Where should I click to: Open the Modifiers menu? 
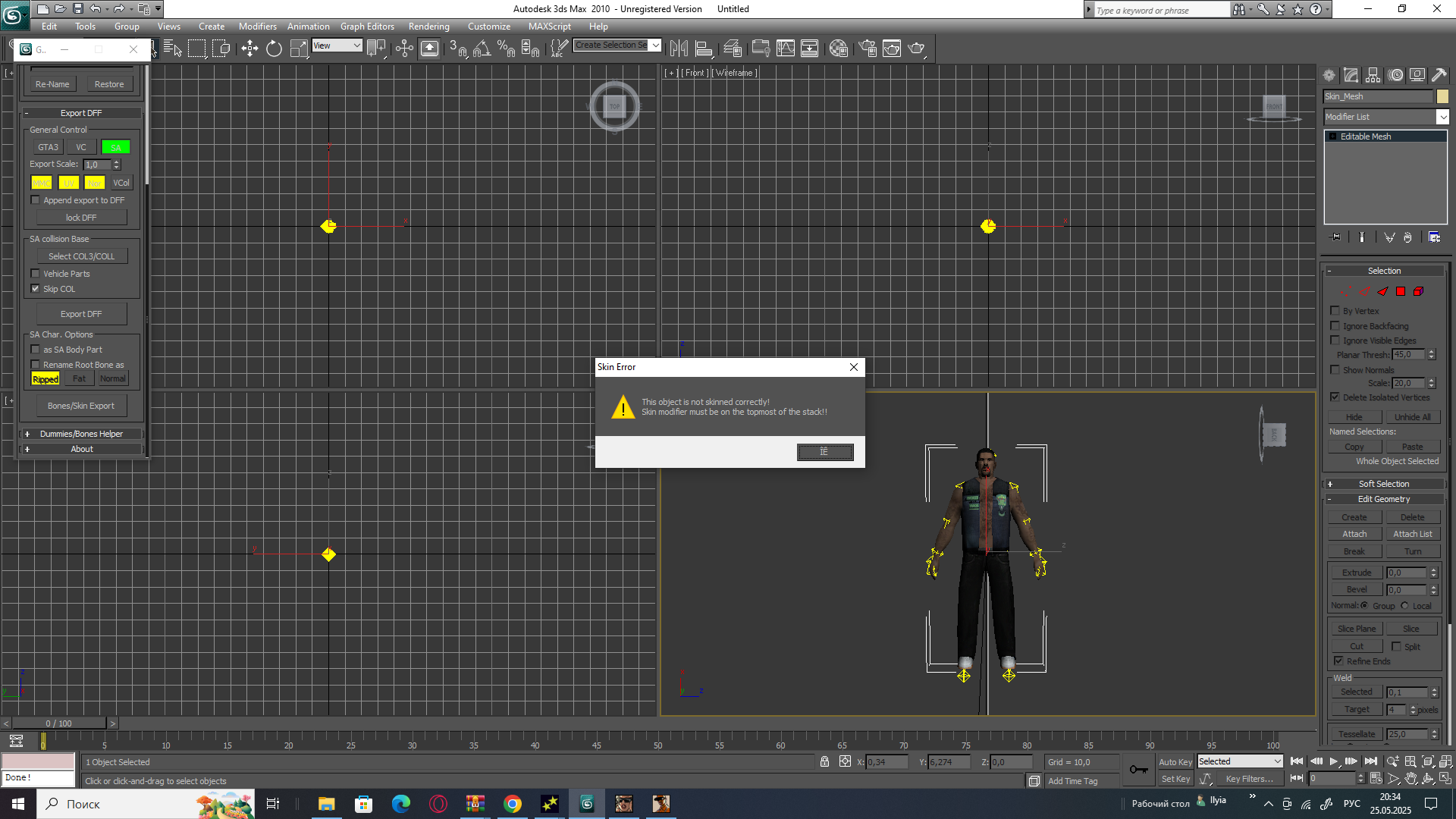[257, 27]
